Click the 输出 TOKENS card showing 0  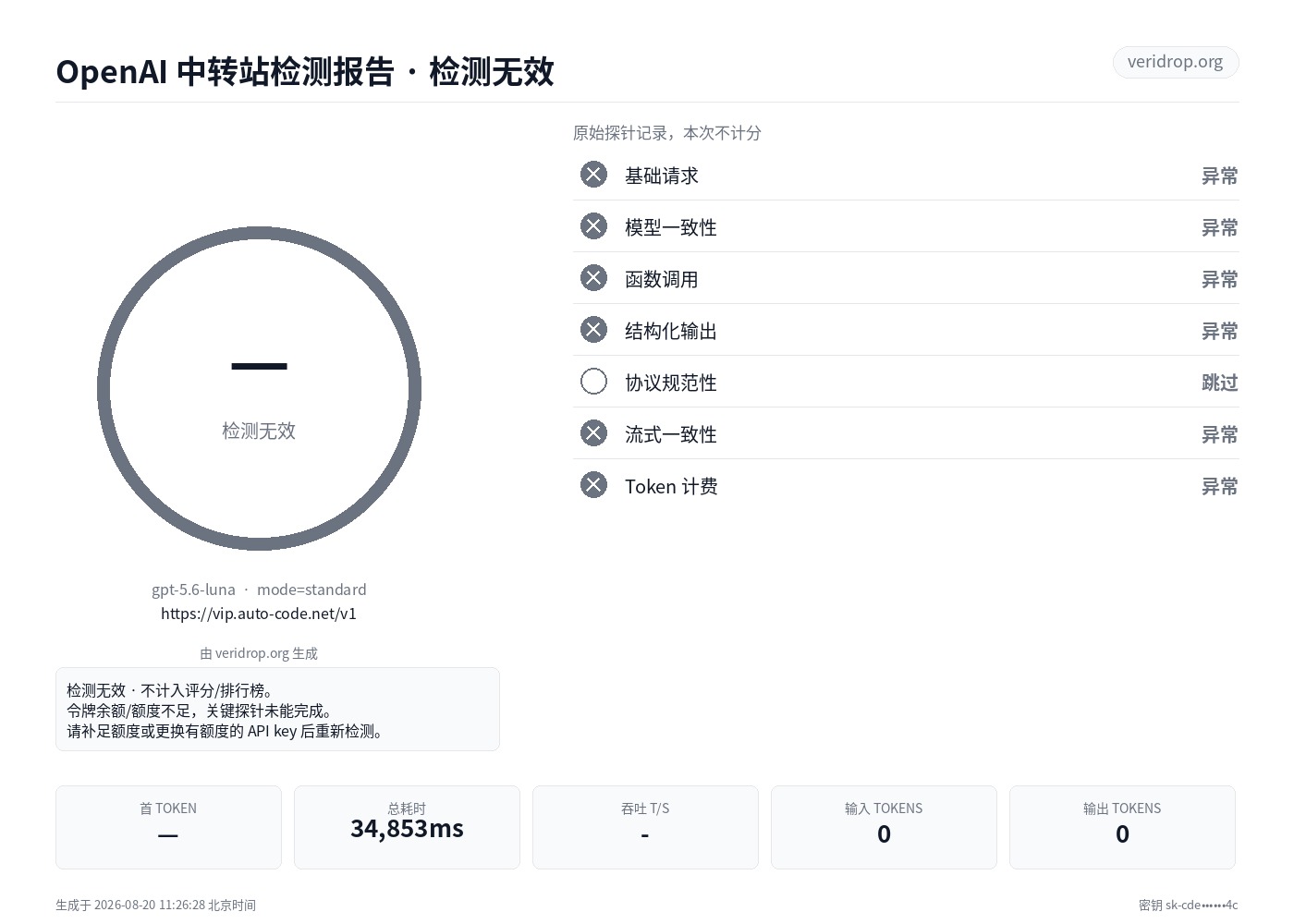coord(1122,827)
